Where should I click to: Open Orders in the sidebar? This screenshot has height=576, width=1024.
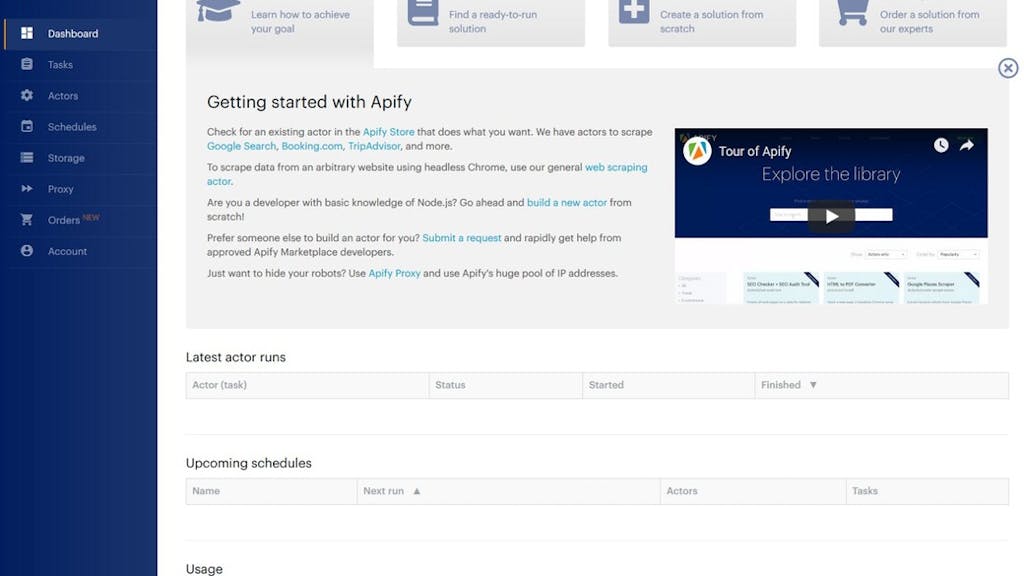pos(79,220)
